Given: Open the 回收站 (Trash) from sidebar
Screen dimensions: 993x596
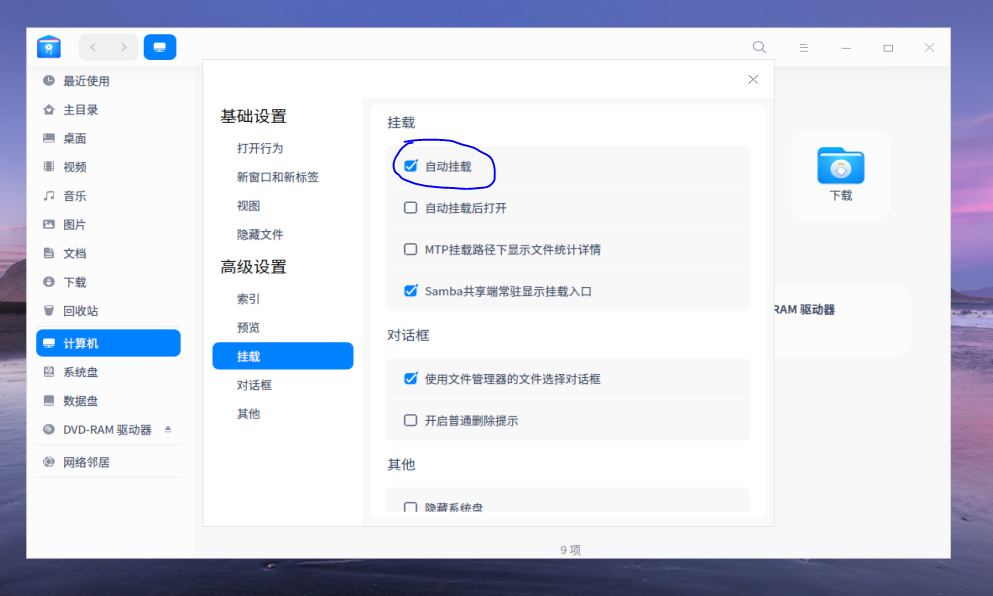Looking at the screenshot, I should (70, 310).
